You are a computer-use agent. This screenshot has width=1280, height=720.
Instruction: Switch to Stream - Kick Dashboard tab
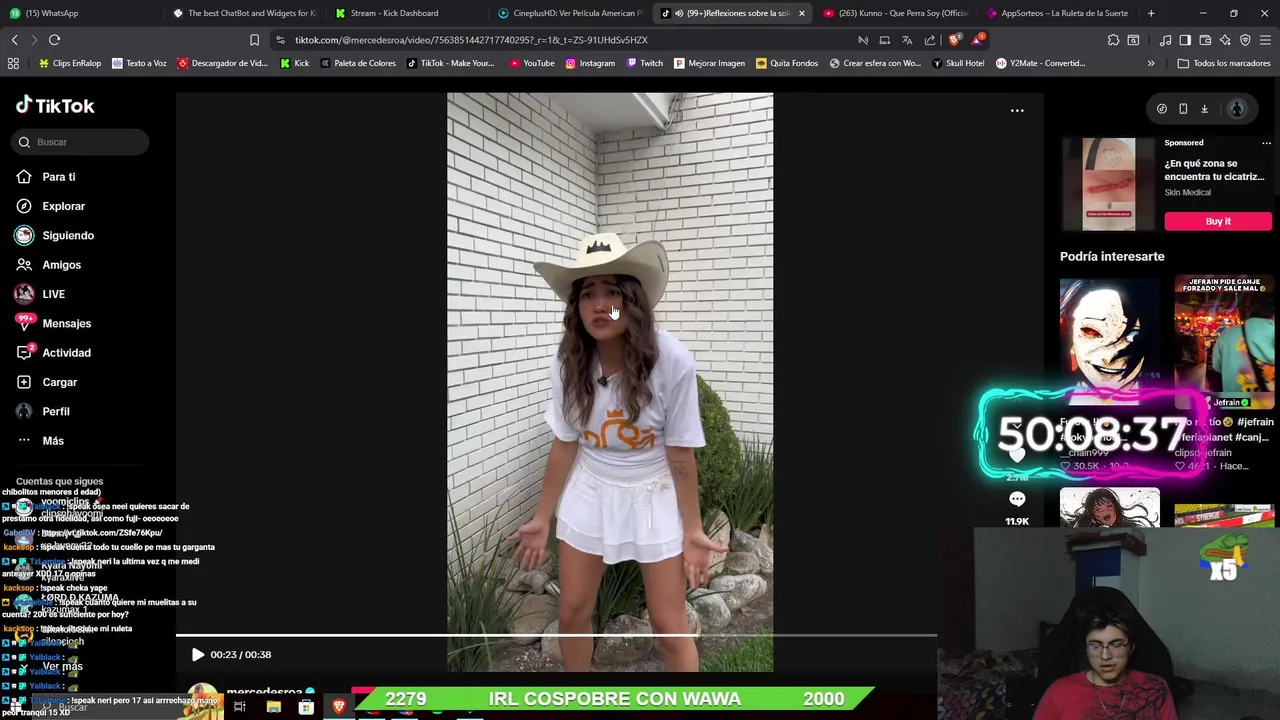click(x=407, y=13)
